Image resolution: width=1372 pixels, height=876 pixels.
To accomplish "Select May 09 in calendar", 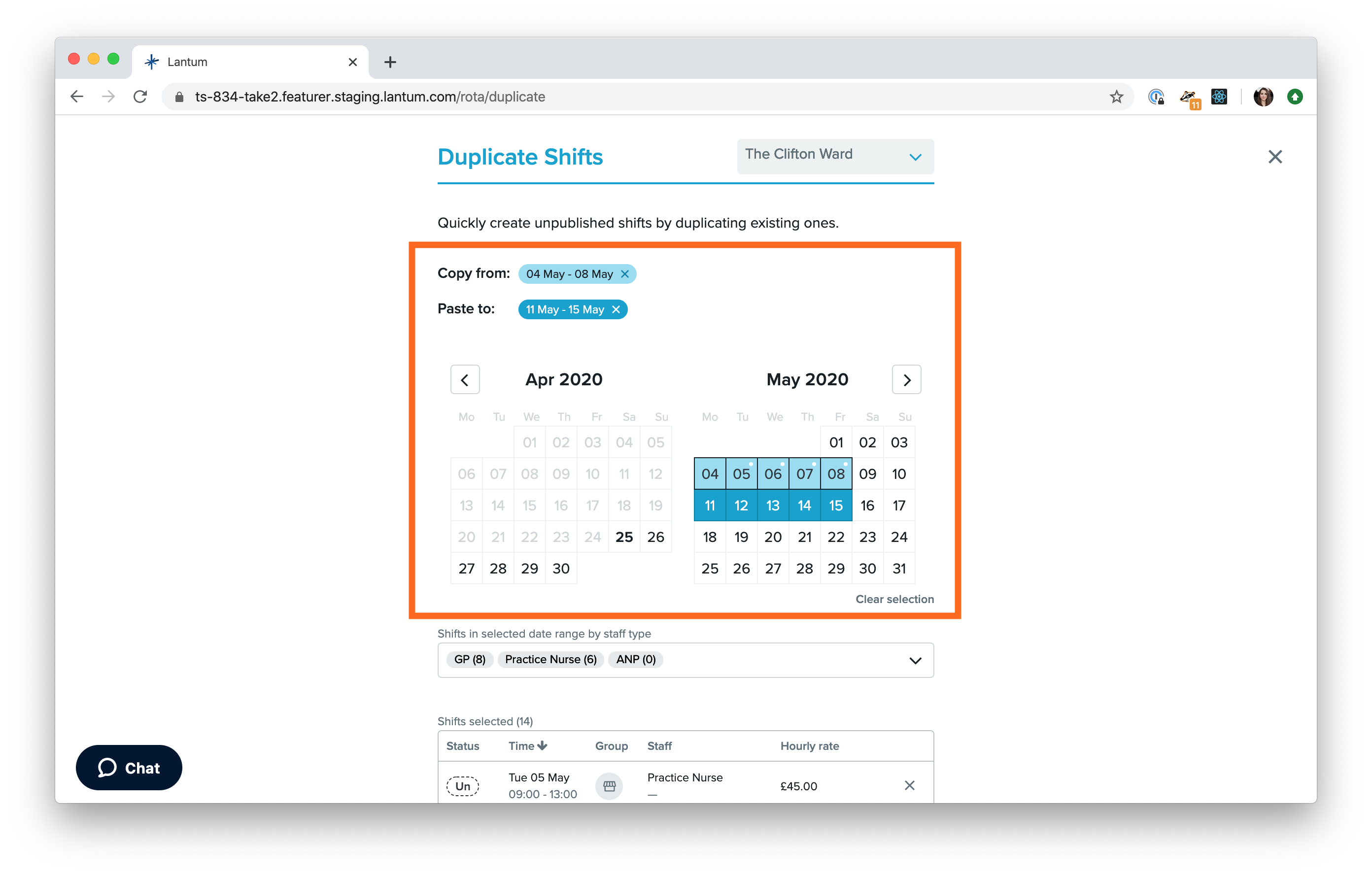I will 867,473.
